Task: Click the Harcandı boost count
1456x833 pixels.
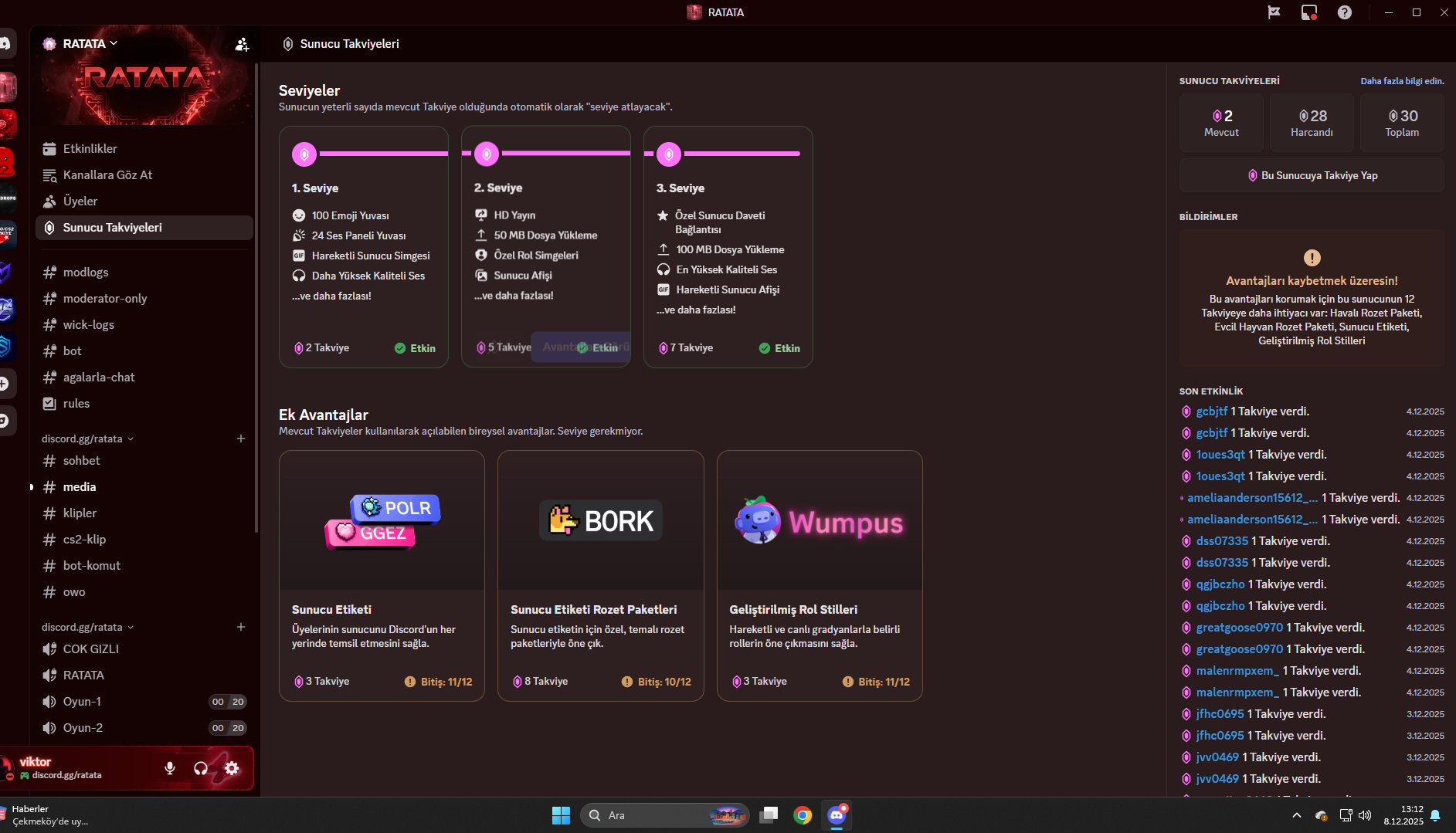Action: (1312, 123)
